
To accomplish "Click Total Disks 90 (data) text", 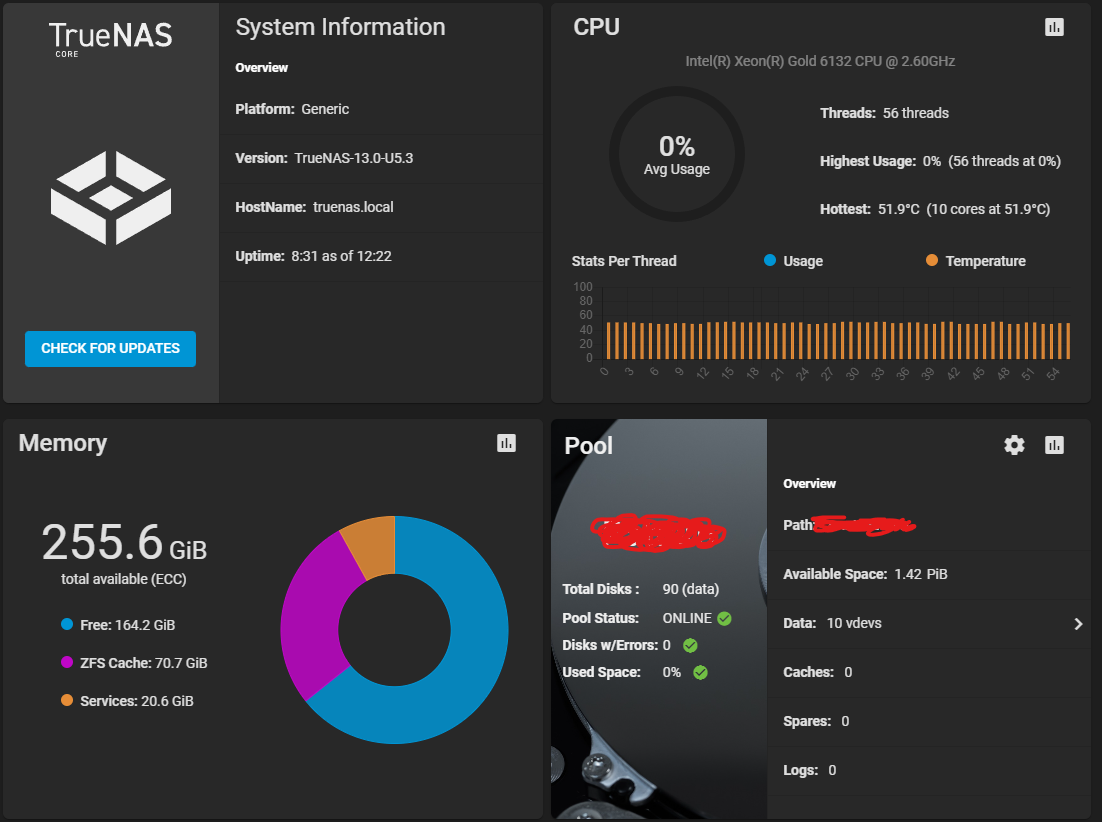I will click(640, 589).
